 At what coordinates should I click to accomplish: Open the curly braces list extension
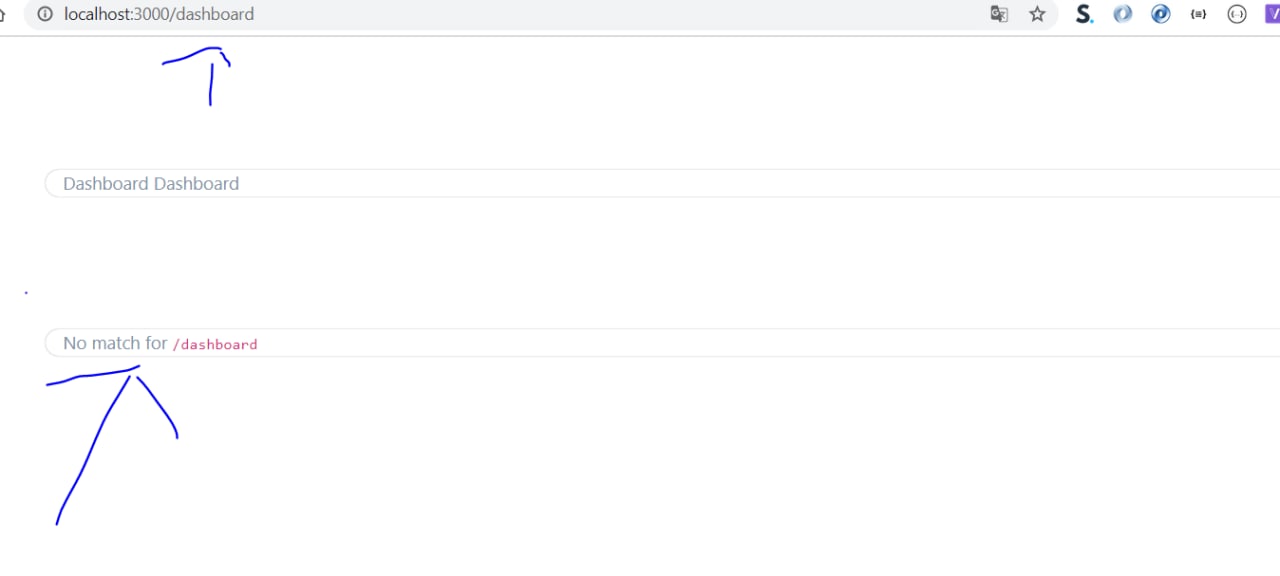click(1199, 14)
